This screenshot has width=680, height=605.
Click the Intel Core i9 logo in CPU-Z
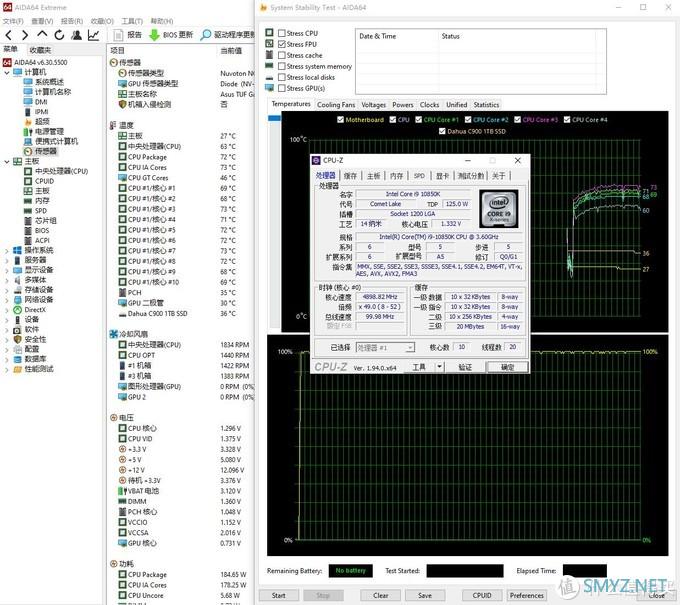click(x=498, y=209)
